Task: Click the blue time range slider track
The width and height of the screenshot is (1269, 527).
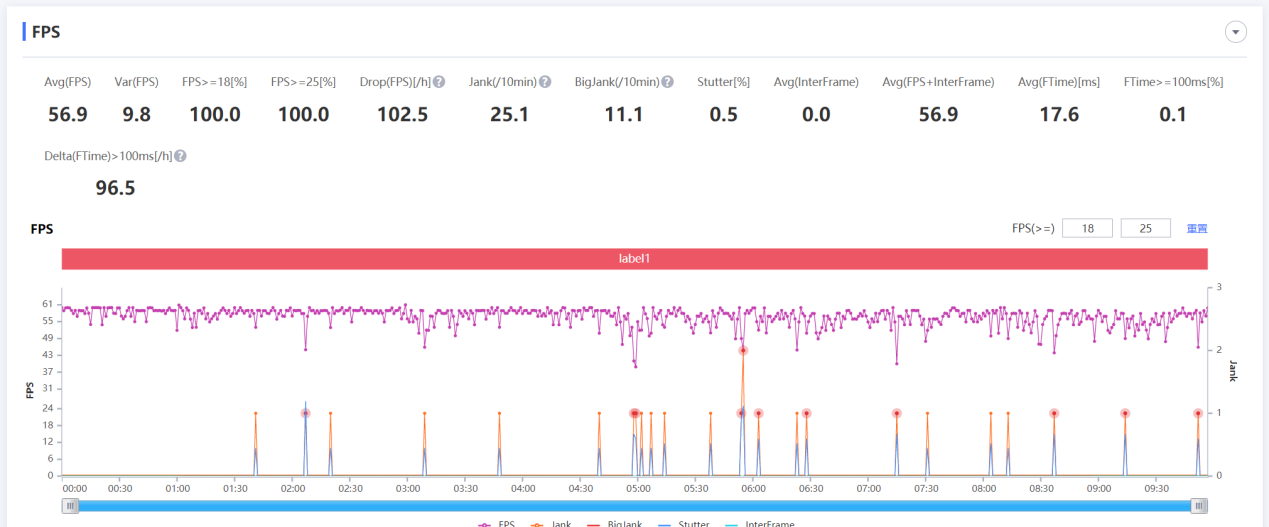Action: point(634,506)
